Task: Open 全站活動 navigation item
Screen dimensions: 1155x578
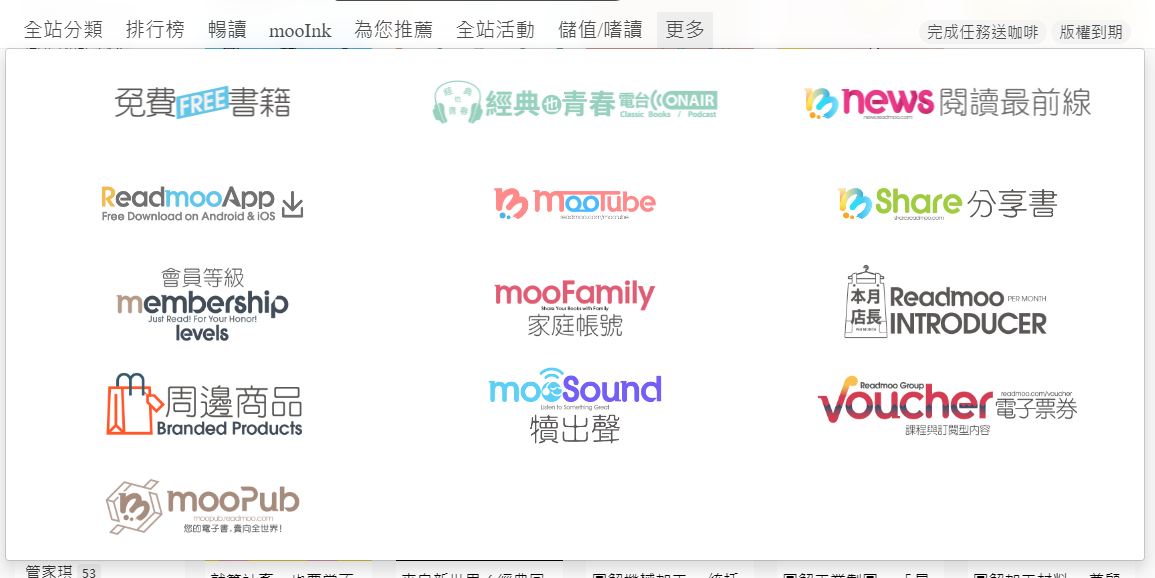Action: tap(495, 30)
